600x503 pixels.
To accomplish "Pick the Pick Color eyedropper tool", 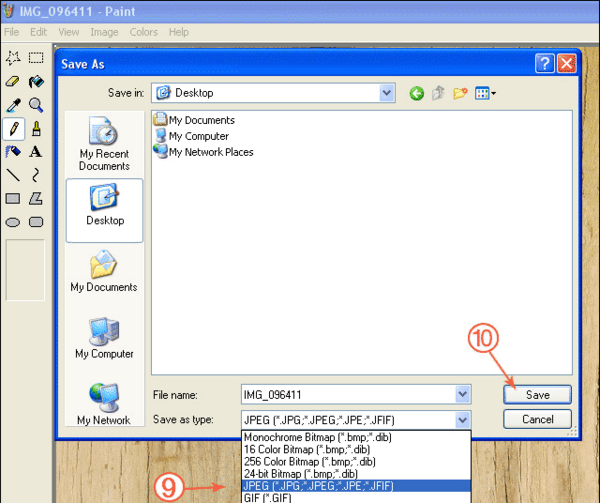I will (x=13, y=105).
